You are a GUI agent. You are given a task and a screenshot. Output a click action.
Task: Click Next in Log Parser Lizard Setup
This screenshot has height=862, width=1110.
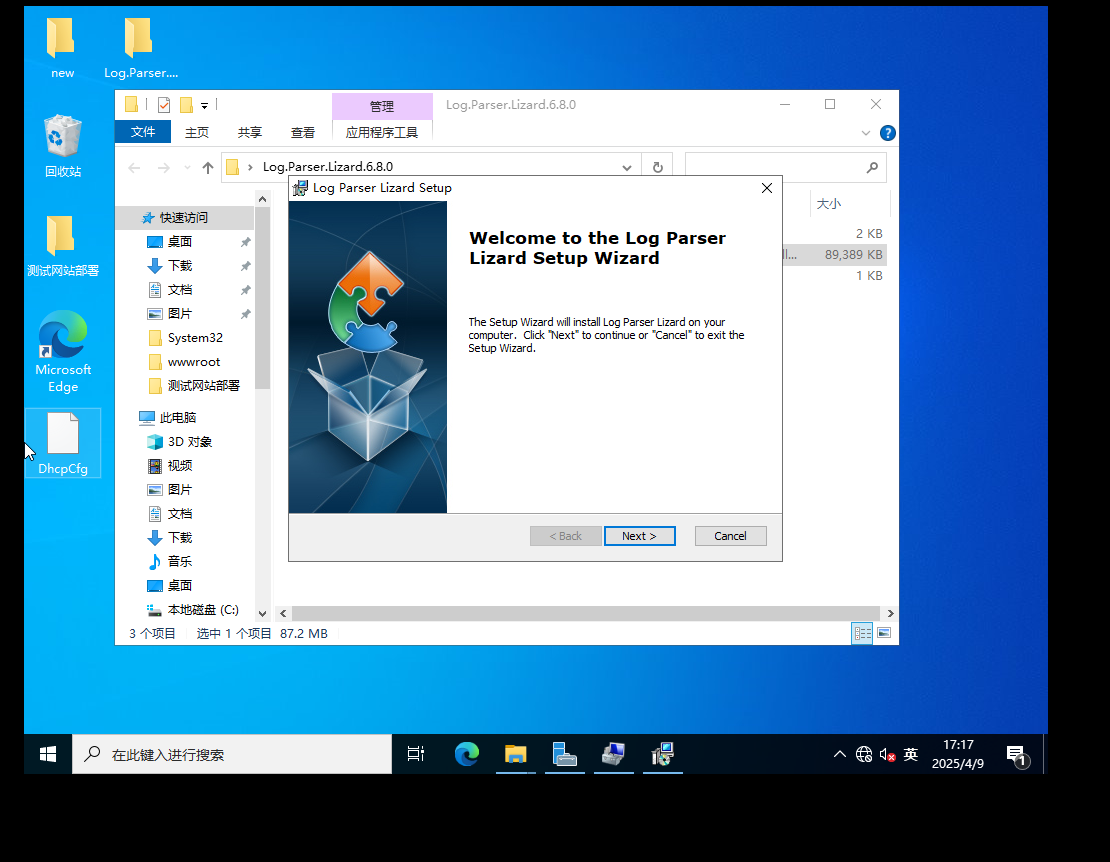click(639, 536)
